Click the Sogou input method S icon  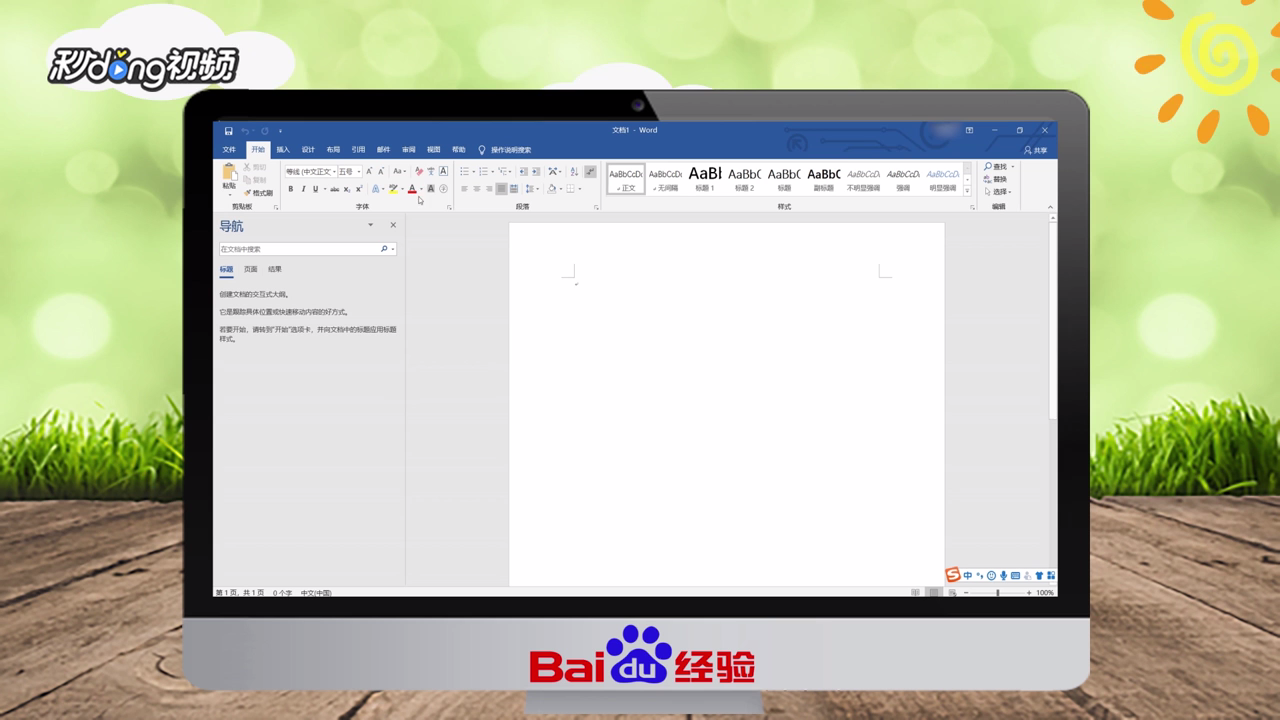(x=953, y=575)
